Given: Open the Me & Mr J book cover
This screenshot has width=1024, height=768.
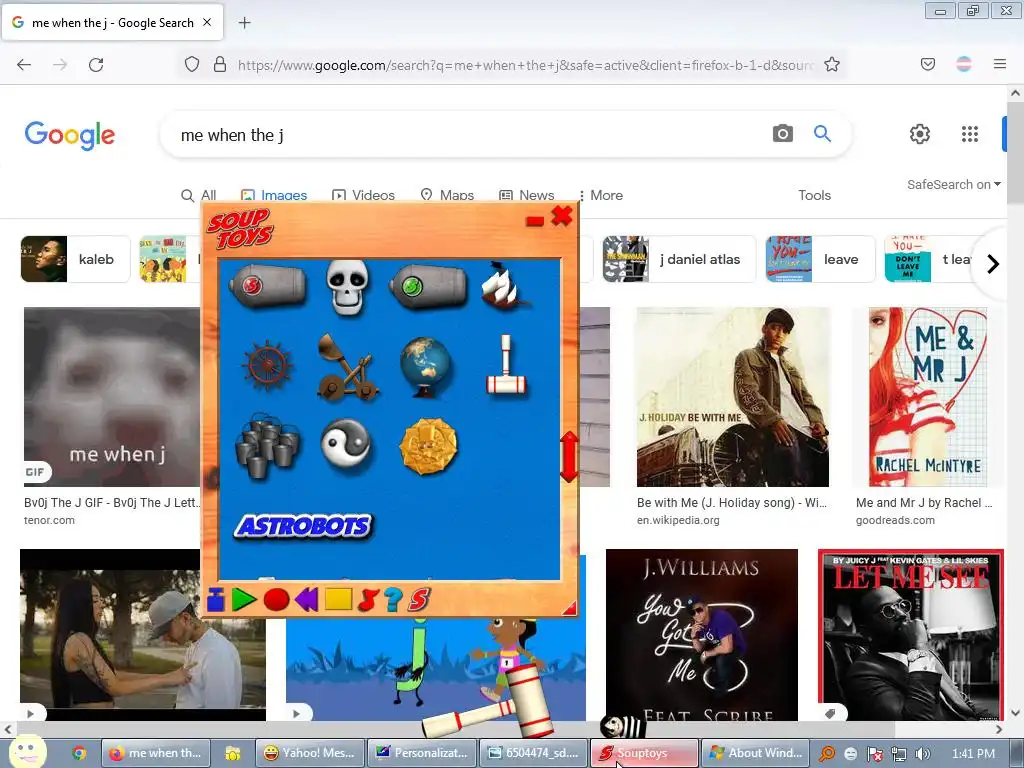Looking at the screenshot, I should pos(928,397).
